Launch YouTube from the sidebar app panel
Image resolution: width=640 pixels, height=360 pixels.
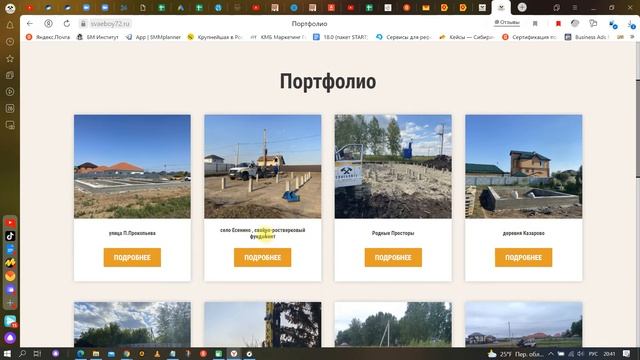point(10,223)
